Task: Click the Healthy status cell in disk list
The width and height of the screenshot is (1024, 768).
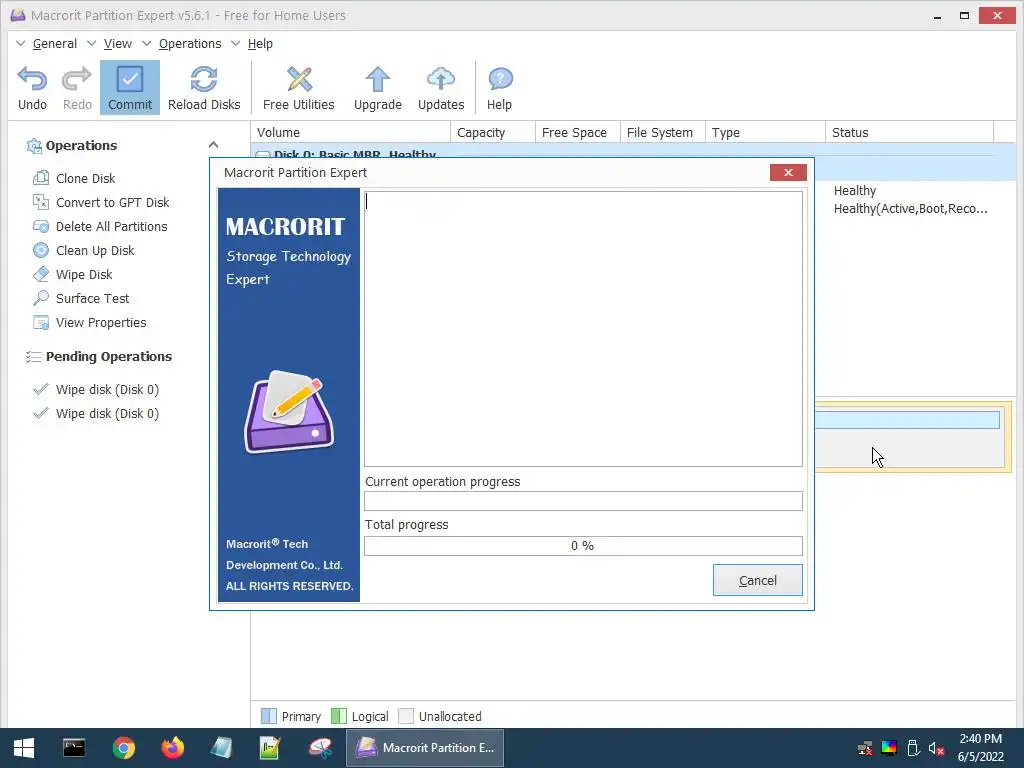Action: point(855,191)
